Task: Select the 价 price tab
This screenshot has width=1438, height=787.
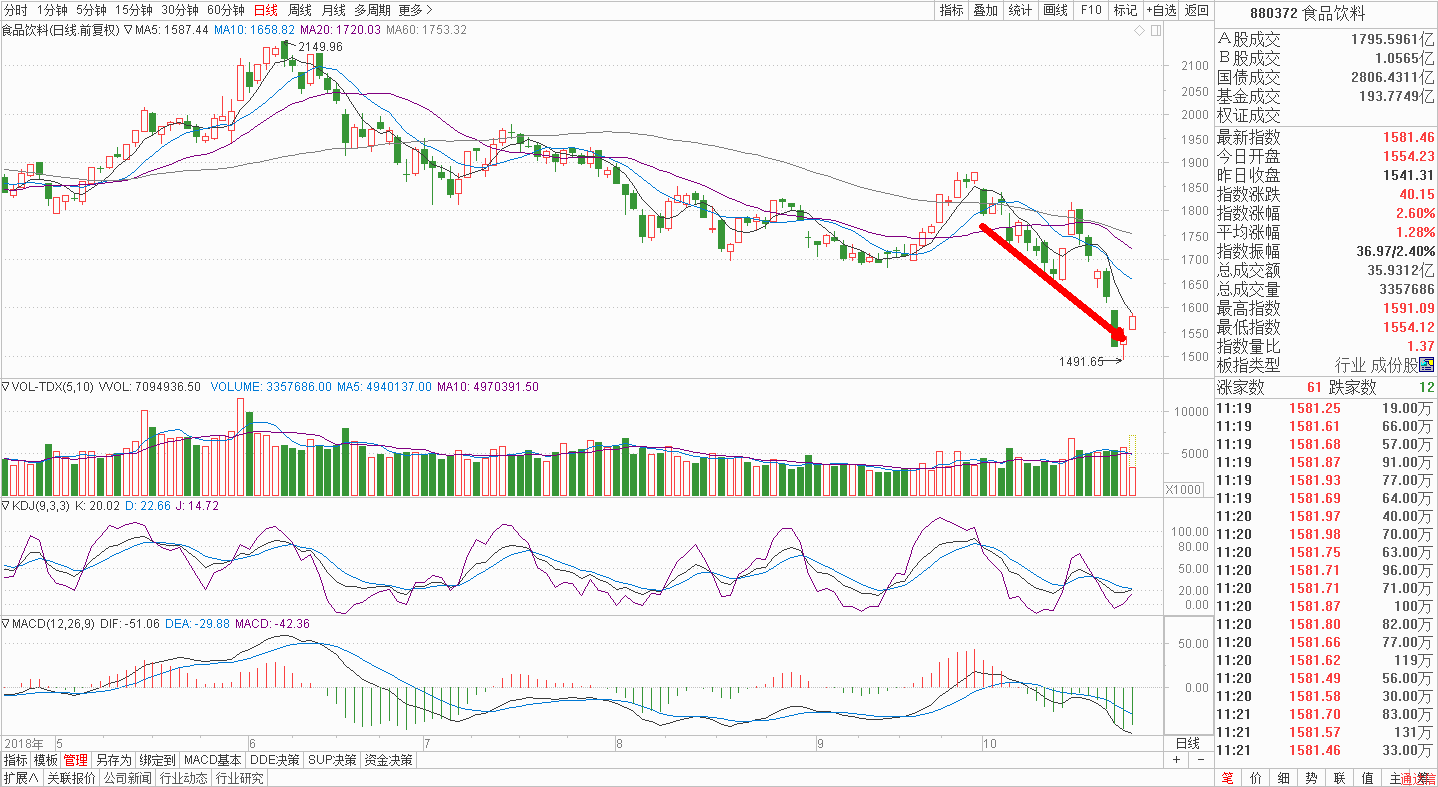Action: (x=1256, y=778)
